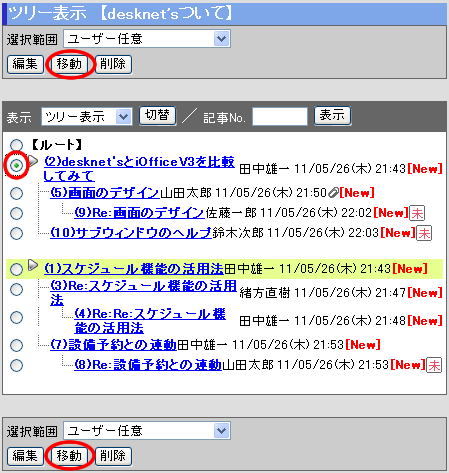Select radio button for article 7 設備予約との連動
The width and height of the screenshot is (449, 473).
coord(16,345)
